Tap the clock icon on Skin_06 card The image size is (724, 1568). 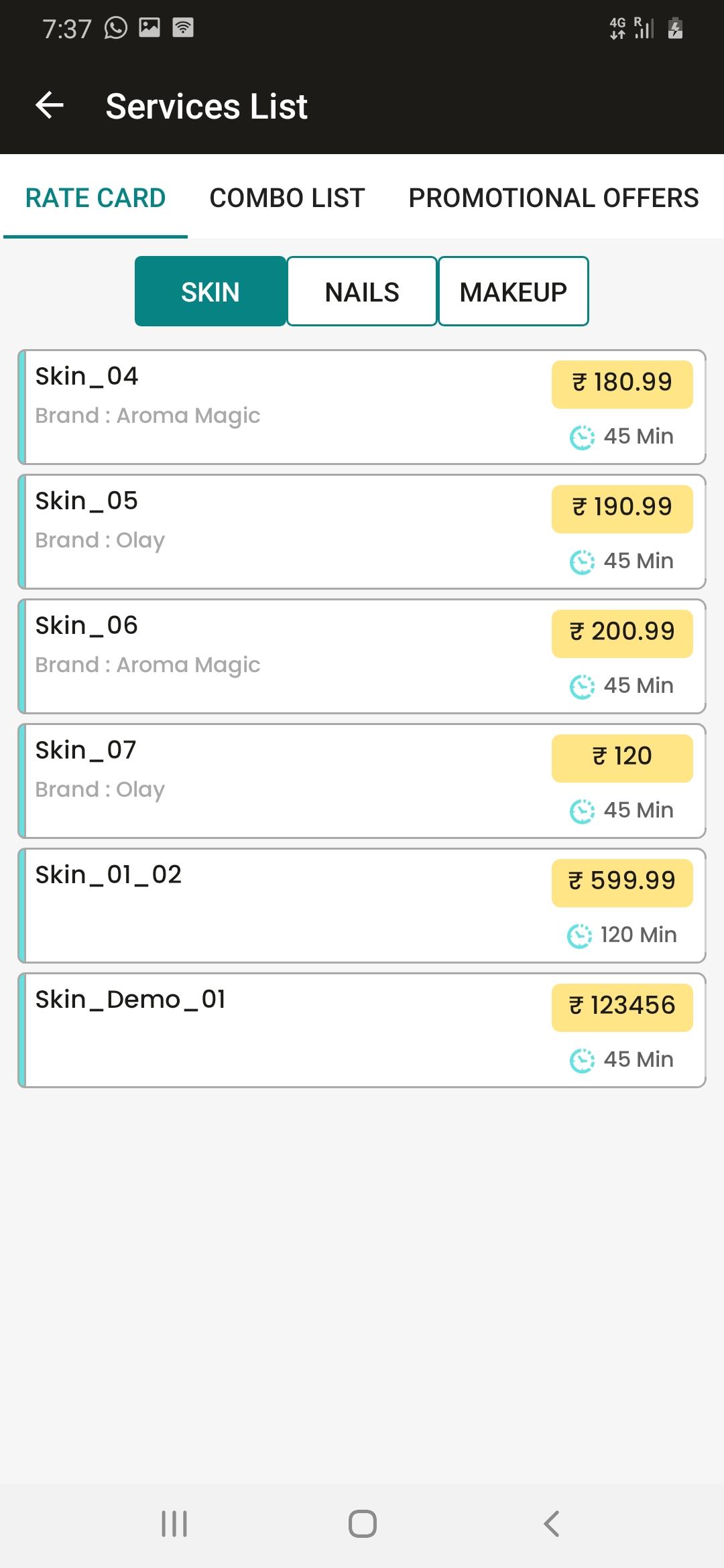pos(582,686)
